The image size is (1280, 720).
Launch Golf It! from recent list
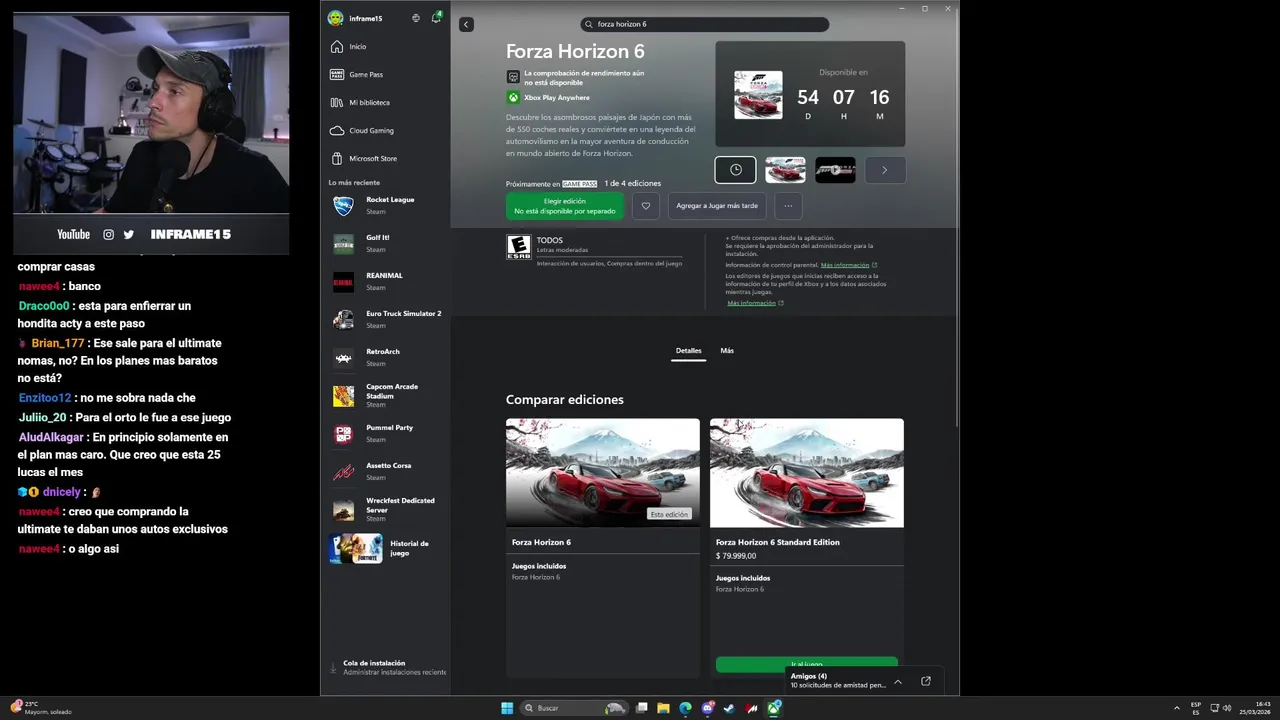coord(385,244)
